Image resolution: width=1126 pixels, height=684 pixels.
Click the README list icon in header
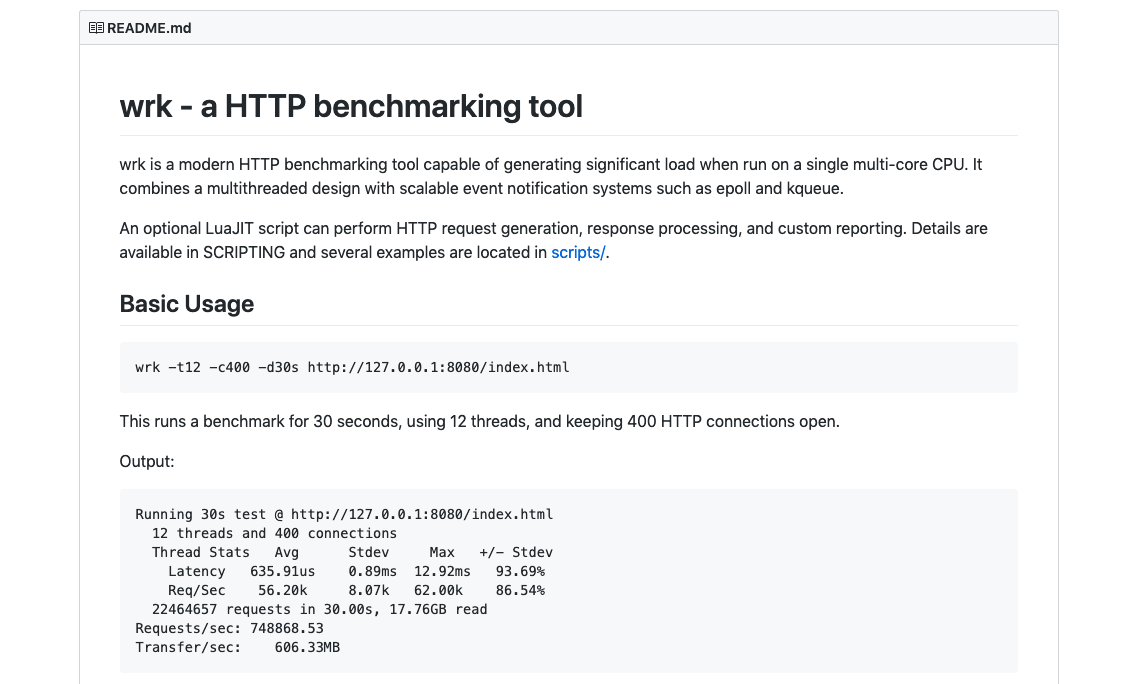[x=96, y=28]
